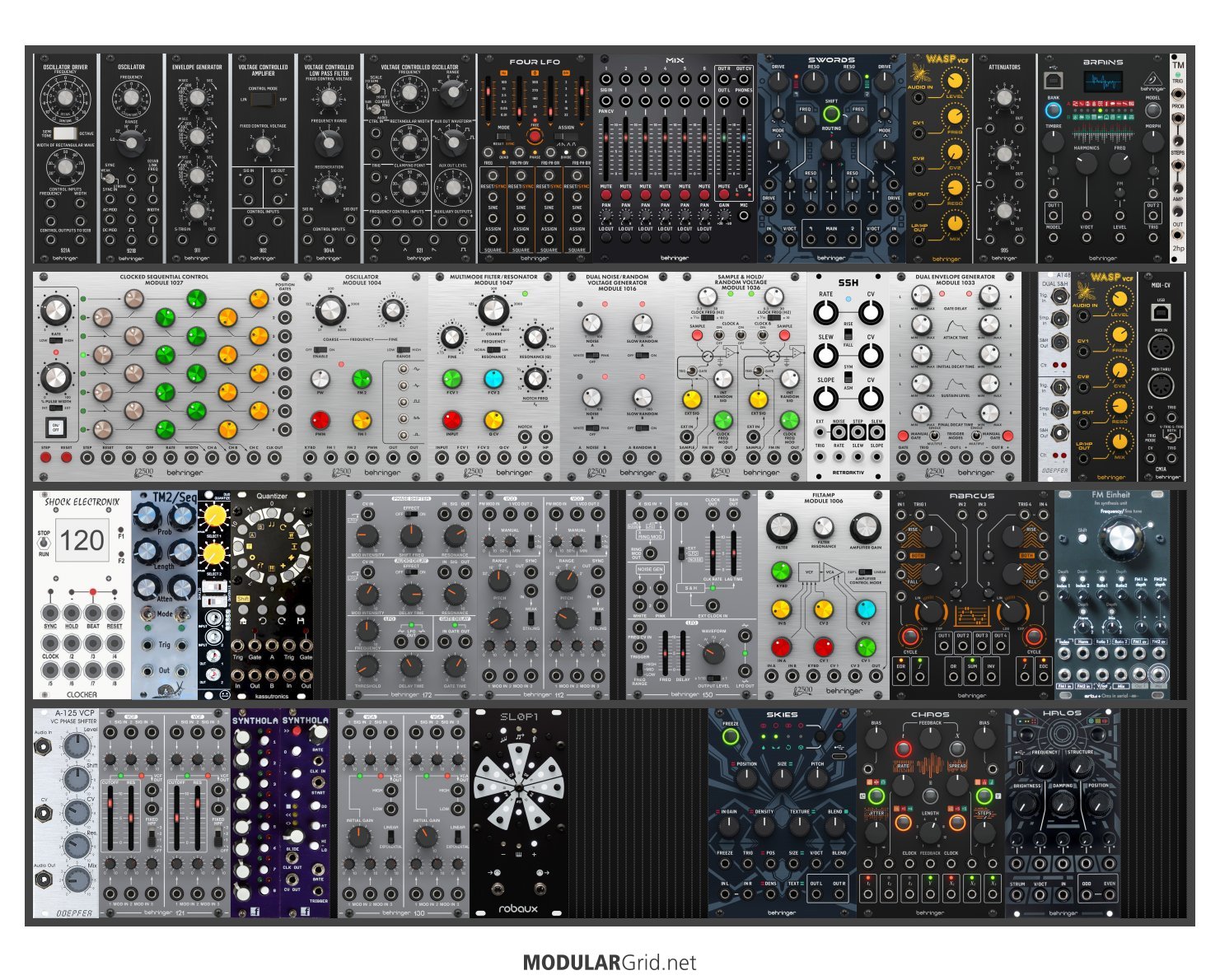Tap the green FREEZE button on Skies
This screenshot has height=980, width=1220.
(730, 736)
